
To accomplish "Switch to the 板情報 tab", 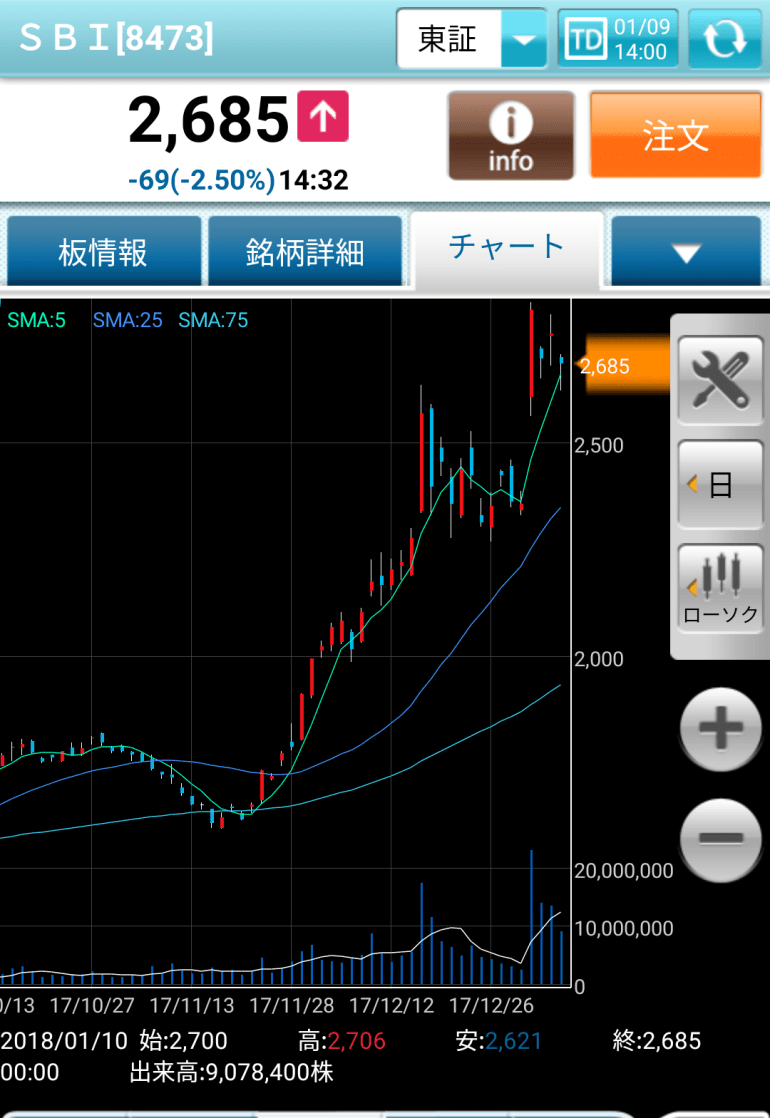I will [x=103, y=253].
